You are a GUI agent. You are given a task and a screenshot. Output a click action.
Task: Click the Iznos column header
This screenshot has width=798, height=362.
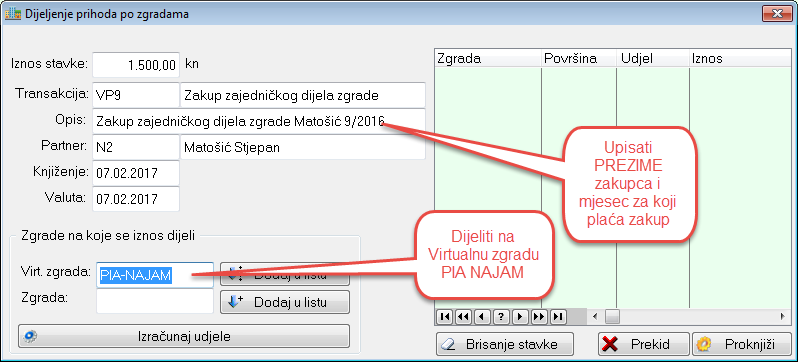pyautogui.click(x=739, y=58)
